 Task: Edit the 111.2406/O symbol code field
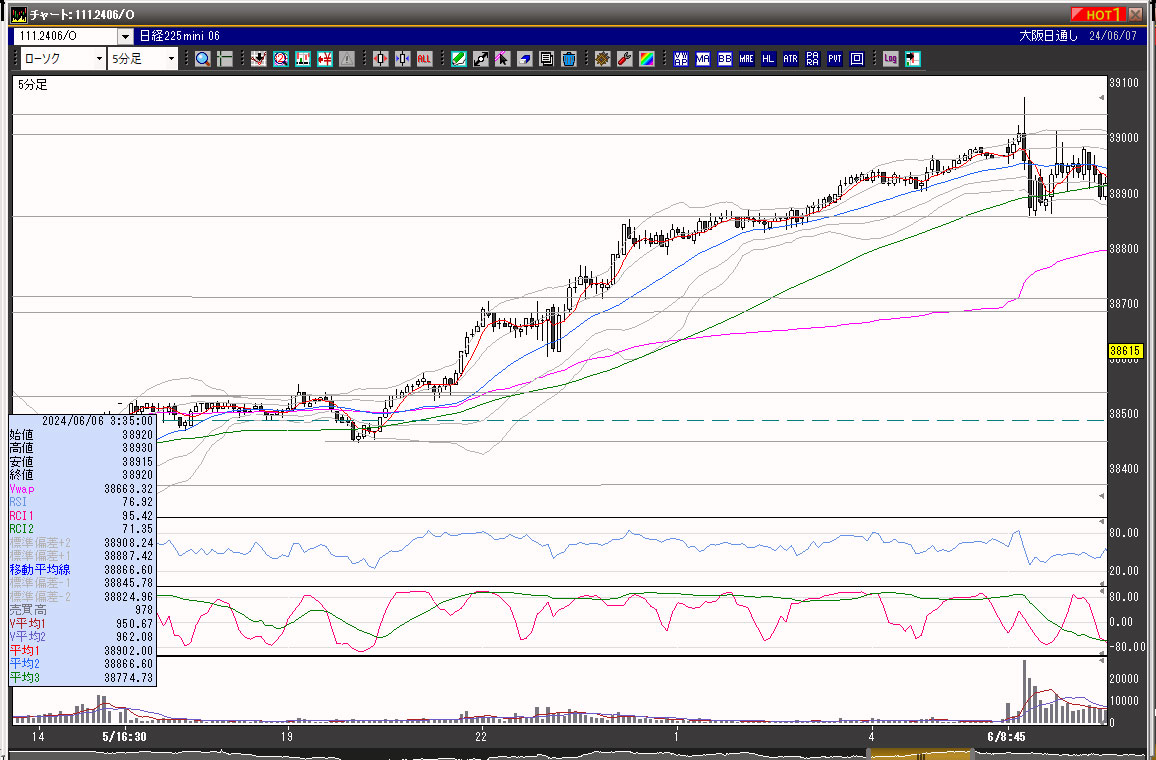click(66, 36)
